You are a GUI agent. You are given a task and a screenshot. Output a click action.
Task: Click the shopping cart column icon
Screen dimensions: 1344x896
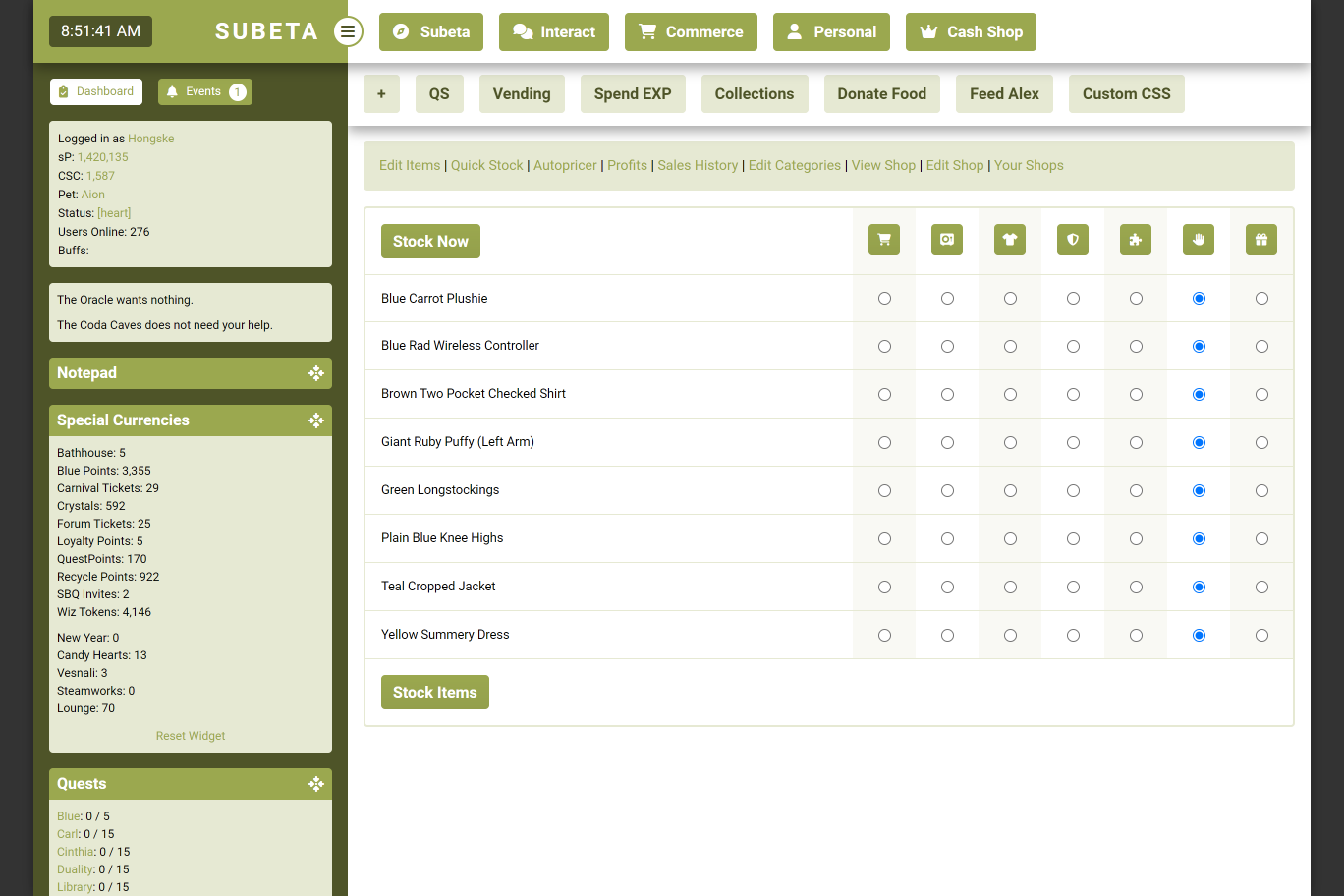tap(884, 240)
